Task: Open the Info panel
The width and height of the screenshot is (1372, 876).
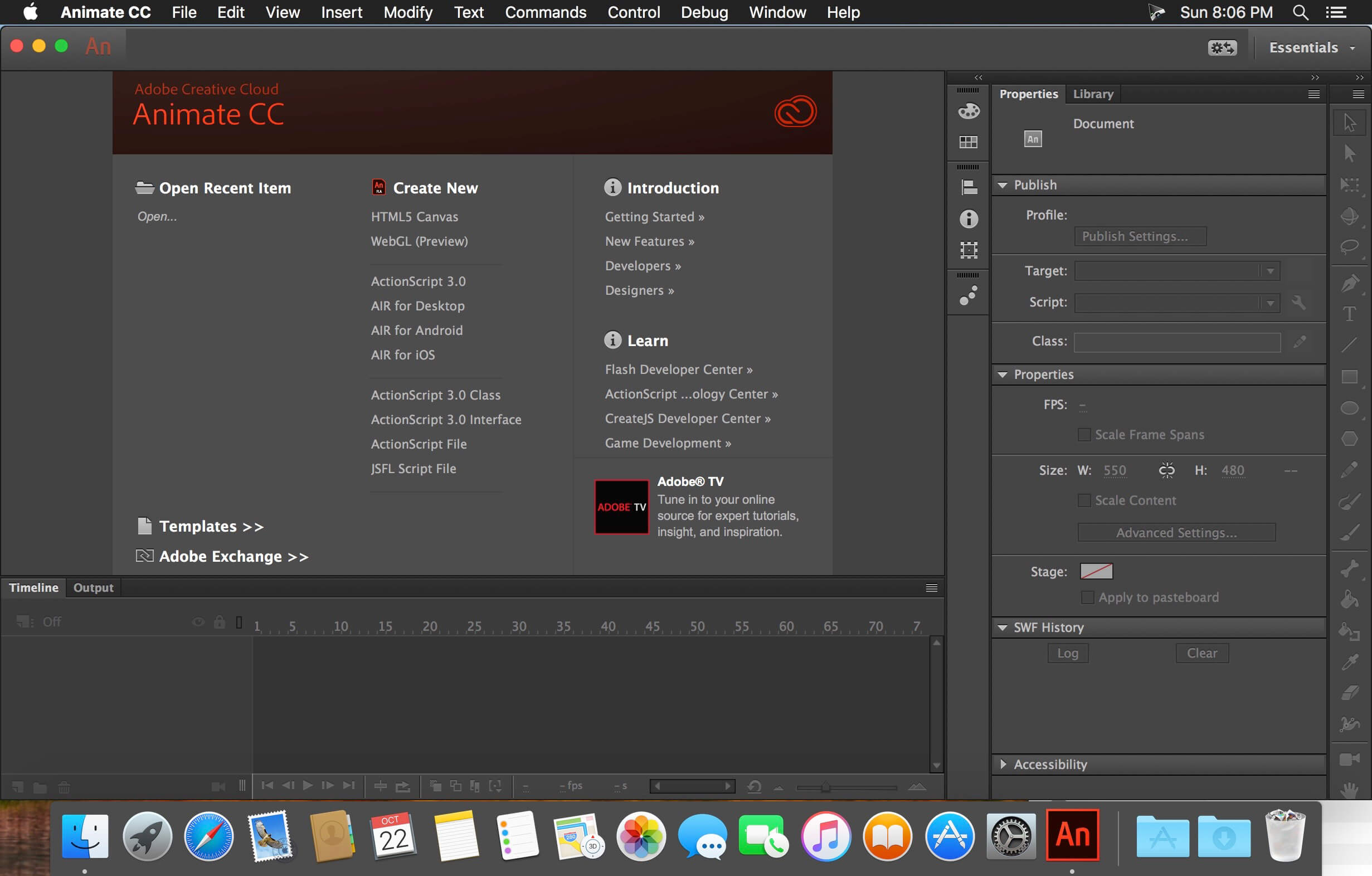Action: coord(969,218)
